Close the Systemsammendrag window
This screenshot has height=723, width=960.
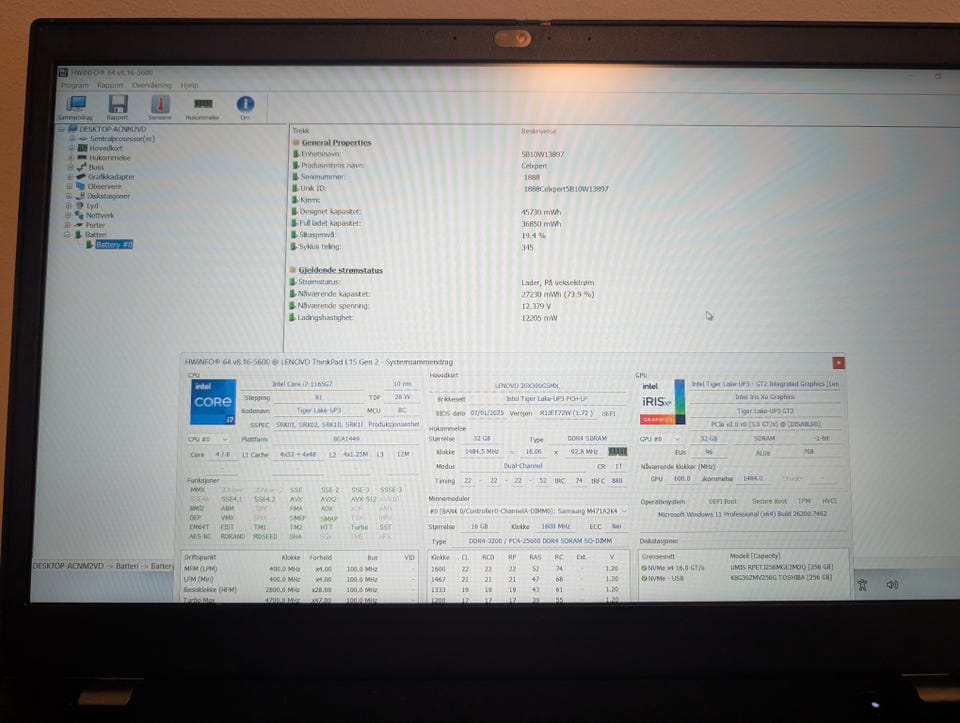tap(838, 363)
